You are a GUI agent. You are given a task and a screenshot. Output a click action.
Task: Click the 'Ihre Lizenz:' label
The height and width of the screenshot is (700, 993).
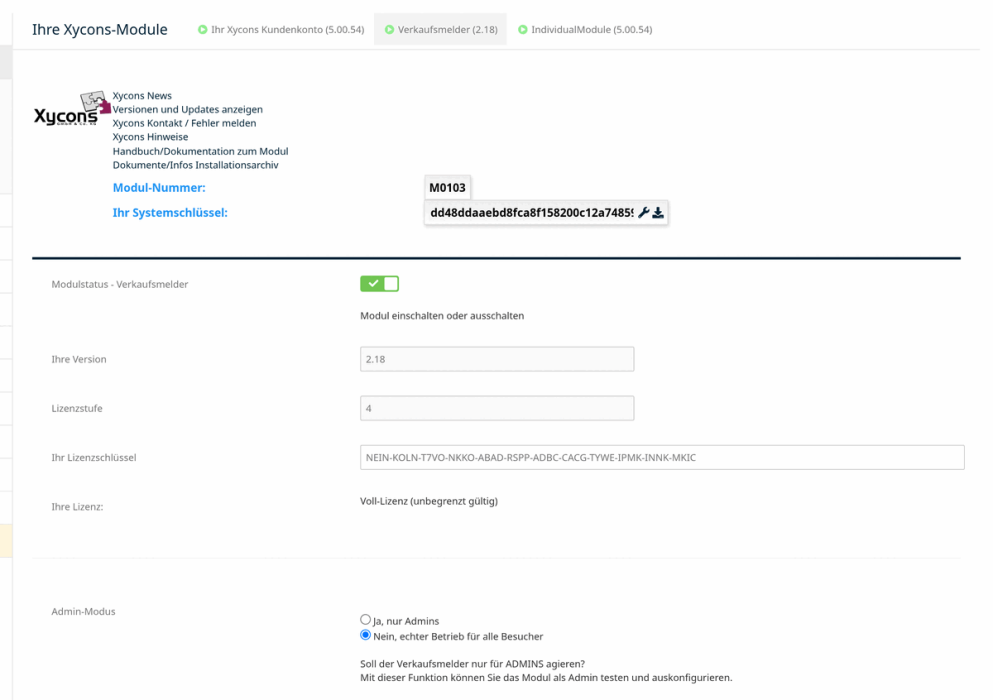(77, 507)
